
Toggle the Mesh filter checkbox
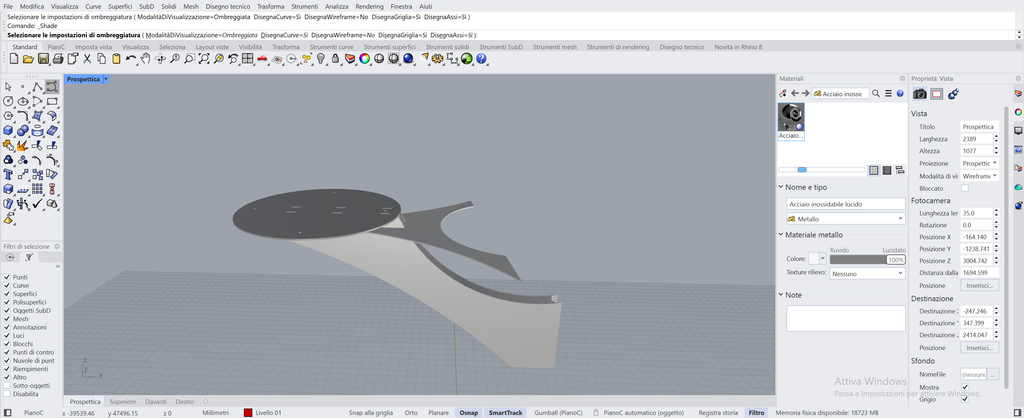(x=7, y=319)
